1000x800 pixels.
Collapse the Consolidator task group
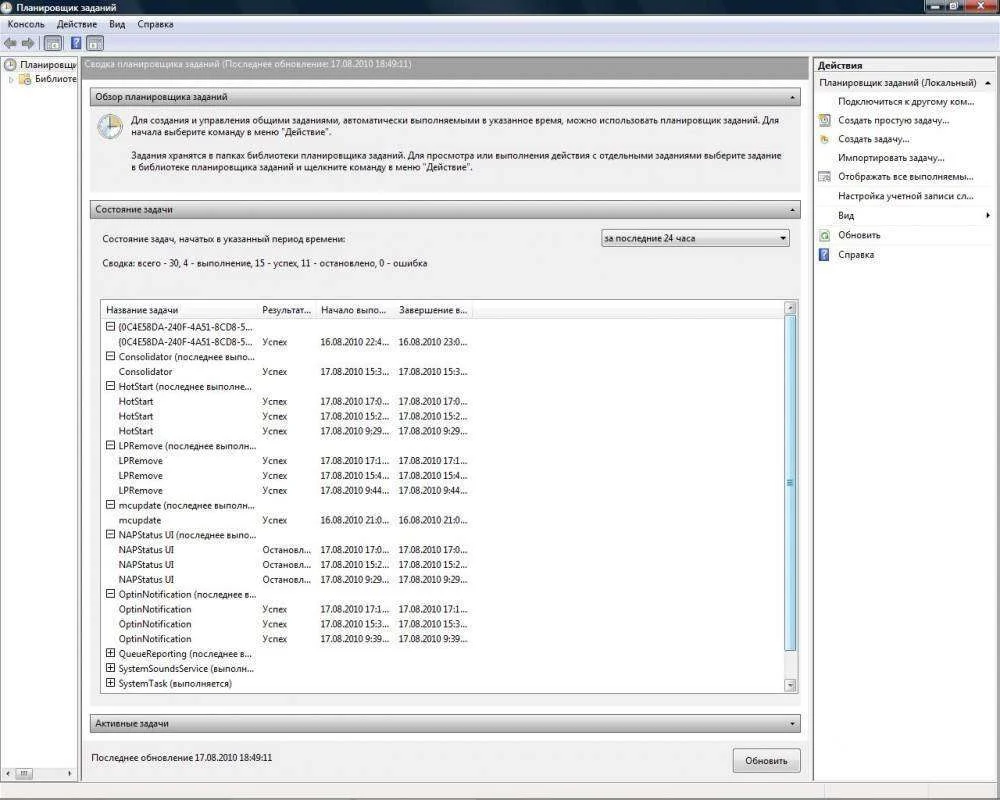coord(110,357)
